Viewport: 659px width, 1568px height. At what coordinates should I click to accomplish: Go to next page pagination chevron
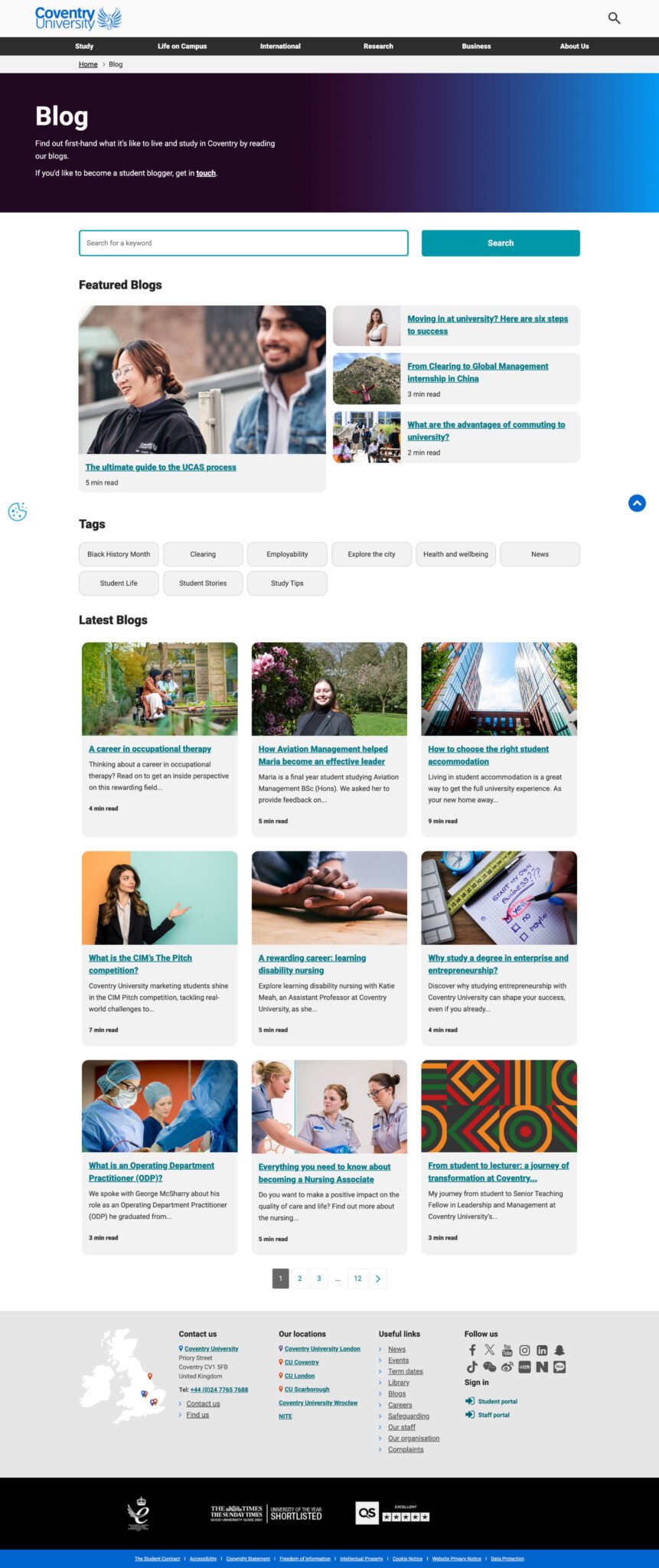[378, 1278]
